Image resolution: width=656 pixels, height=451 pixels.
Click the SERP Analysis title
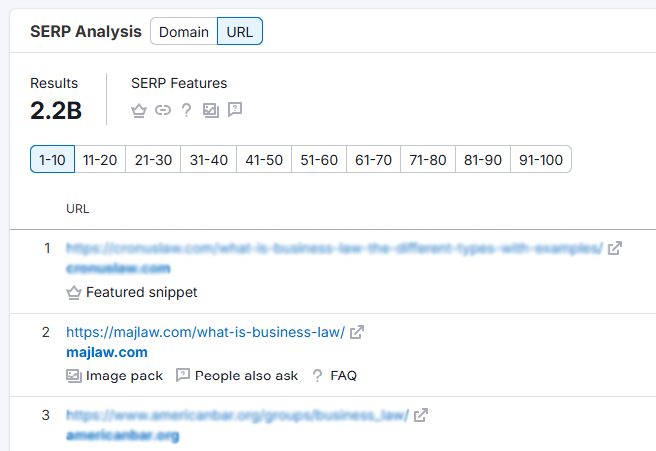(x=86, y=32)
